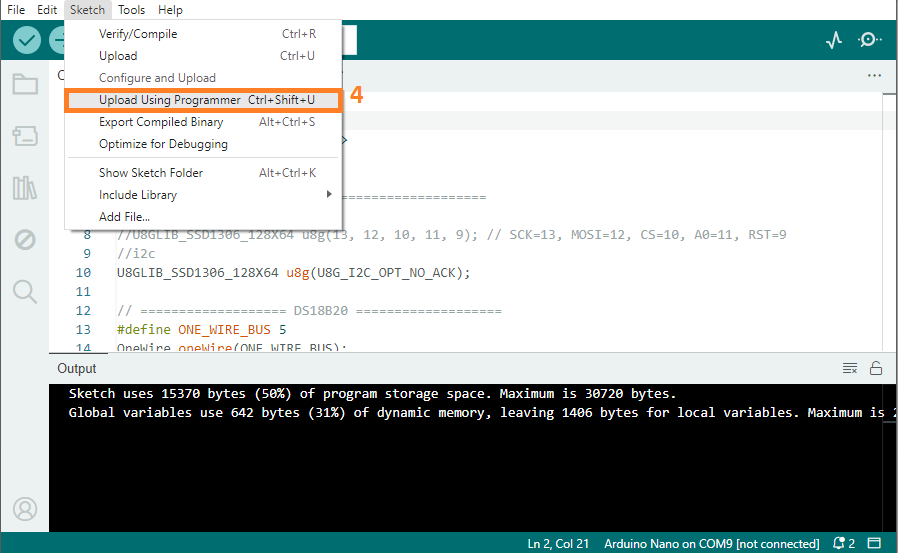Open the Library Manager sidebar panel
Image resolution: width=898 pixels, height=553 pixels.
pos(25,188)
